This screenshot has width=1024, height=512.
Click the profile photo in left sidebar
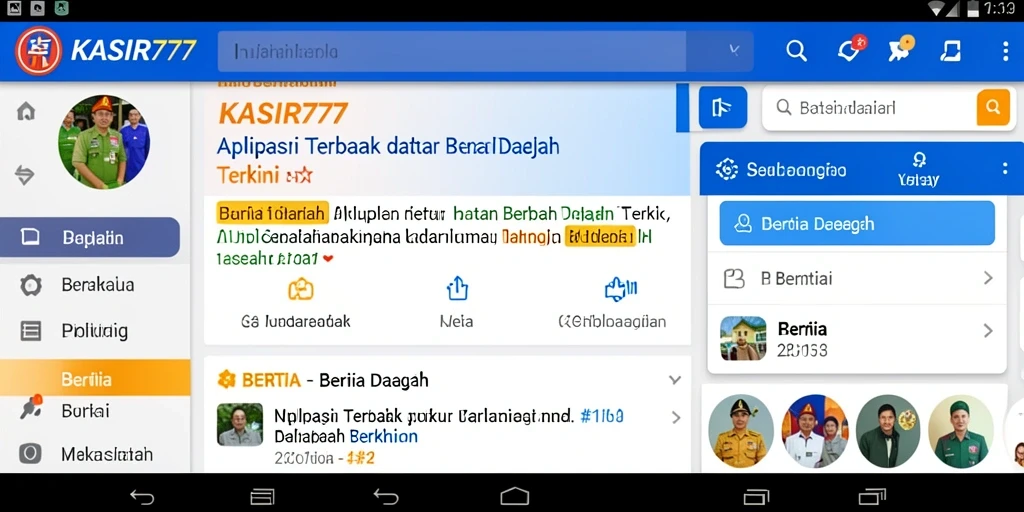104,142
